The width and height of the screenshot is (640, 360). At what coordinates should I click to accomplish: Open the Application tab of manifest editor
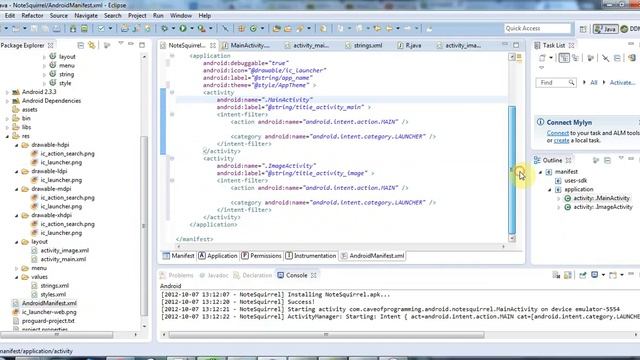tap(218, 256)
